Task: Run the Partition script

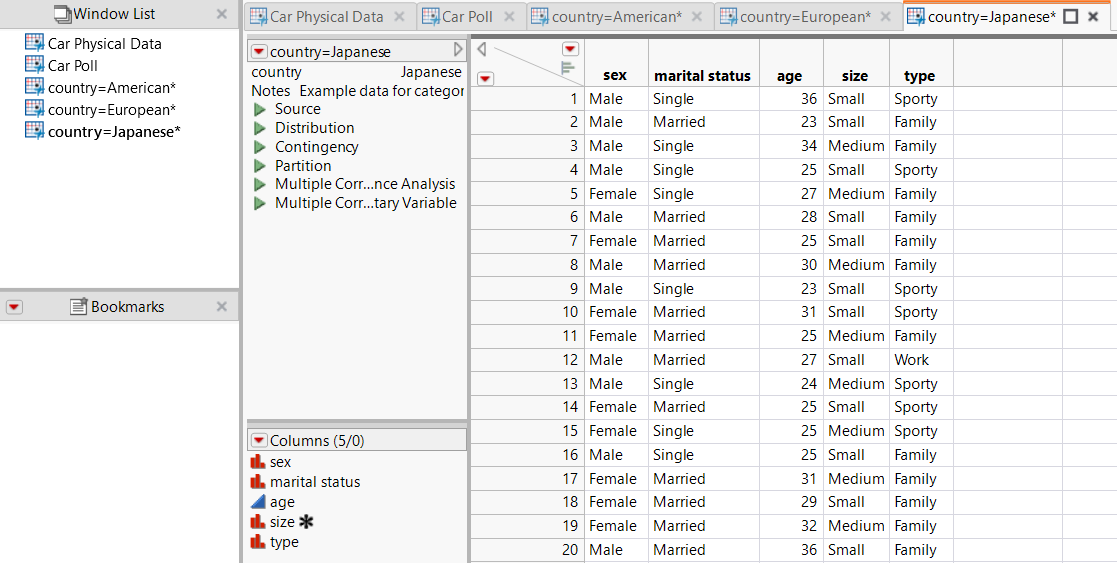Action: (x=260, y=166)
